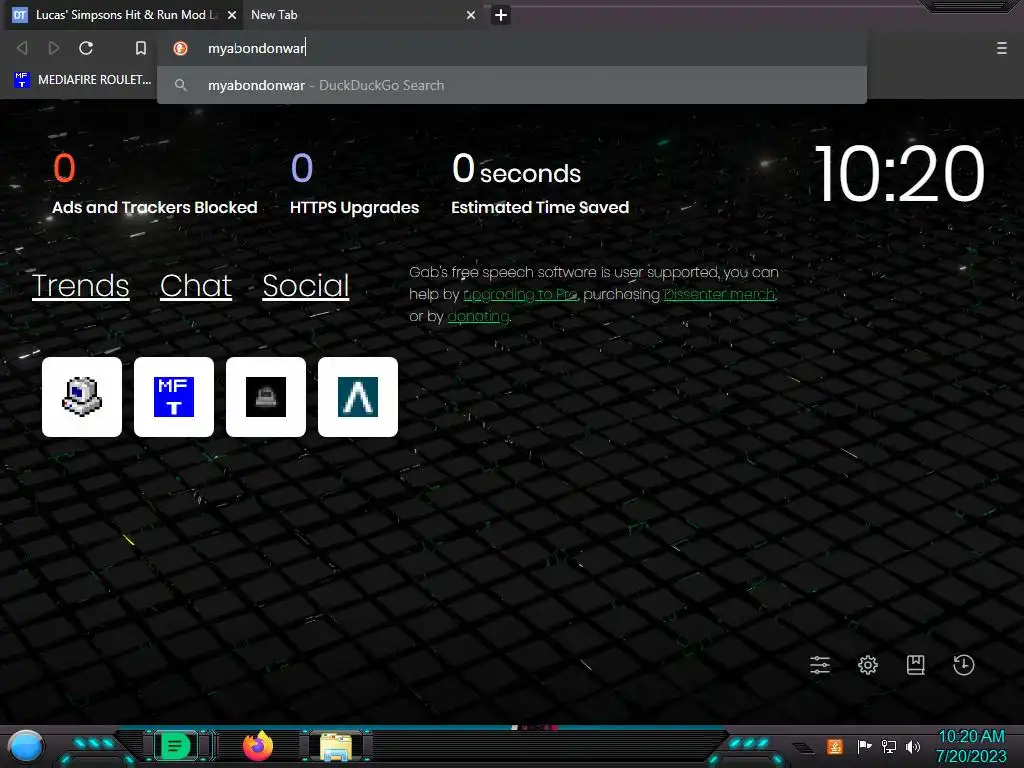Follow the Dissenter merch link
Screen dimensions: 1024x768
click(x=720, y=295)
